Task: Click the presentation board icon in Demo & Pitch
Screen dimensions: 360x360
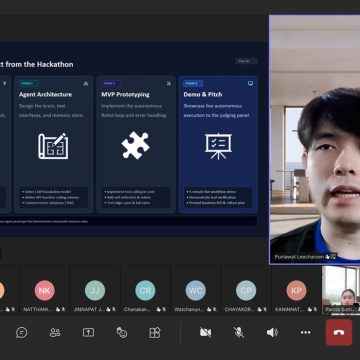Action: [x=218, y=146]
